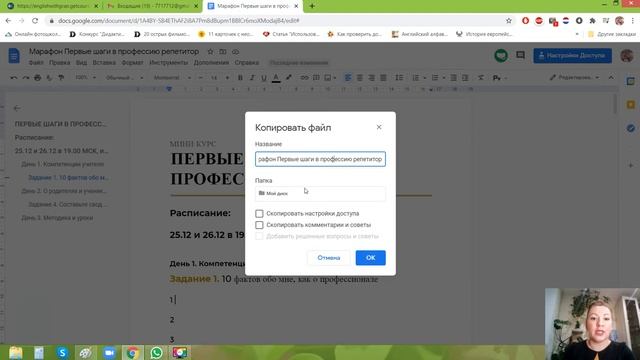This screenshot has width=640, height=360.
Task: Open the font family dropdown
Action: [172, 78]
